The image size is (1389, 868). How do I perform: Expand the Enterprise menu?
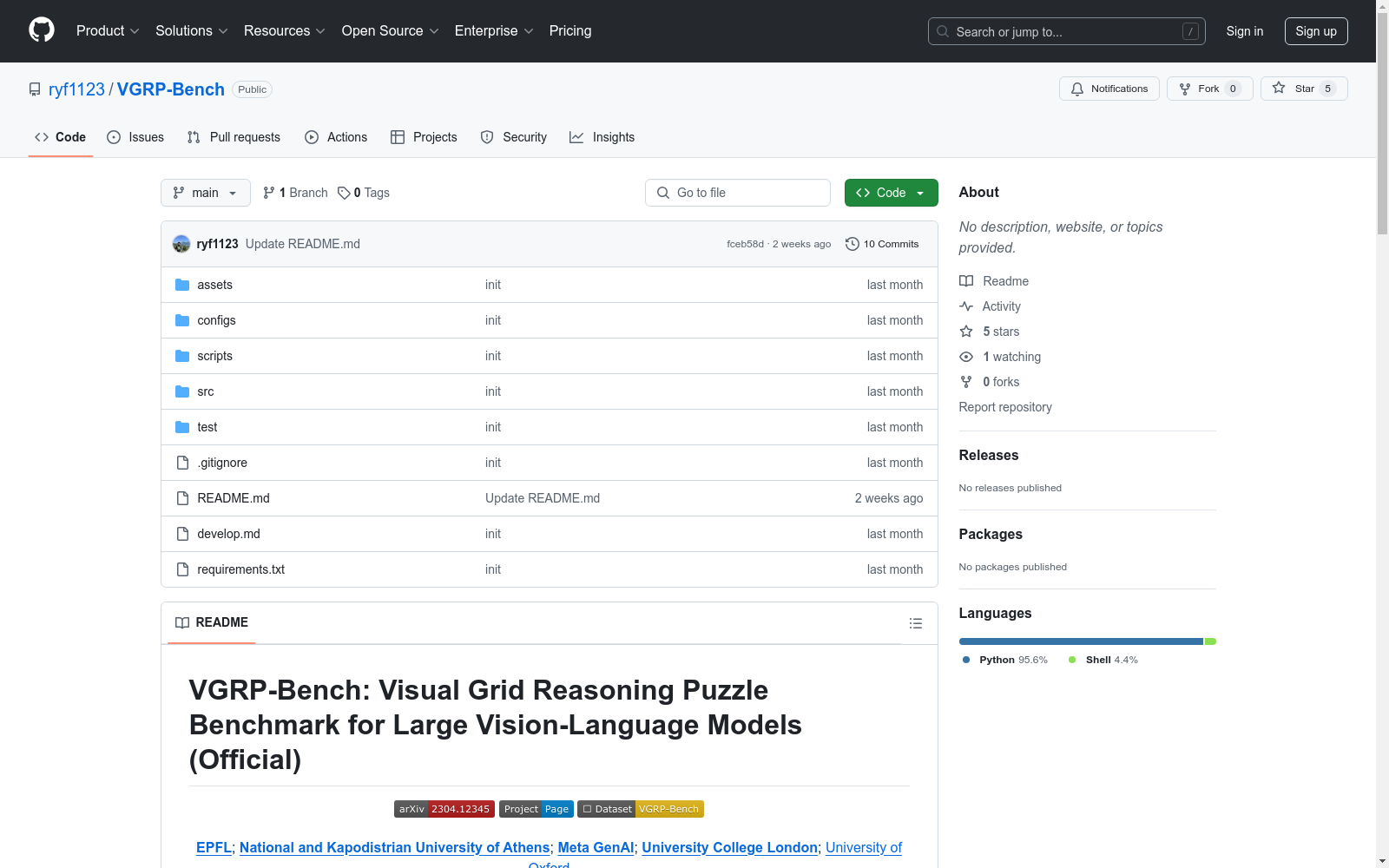494,30
